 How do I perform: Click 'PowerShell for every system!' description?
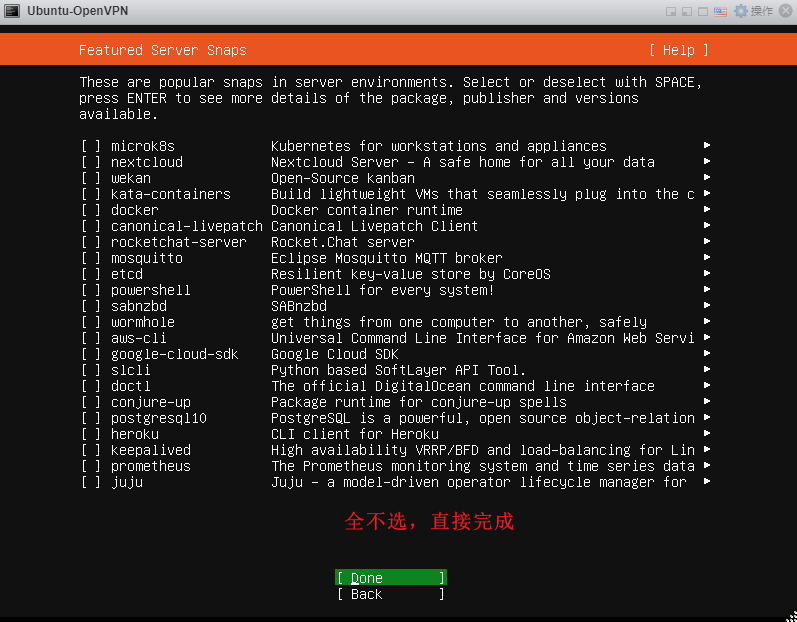383,290
